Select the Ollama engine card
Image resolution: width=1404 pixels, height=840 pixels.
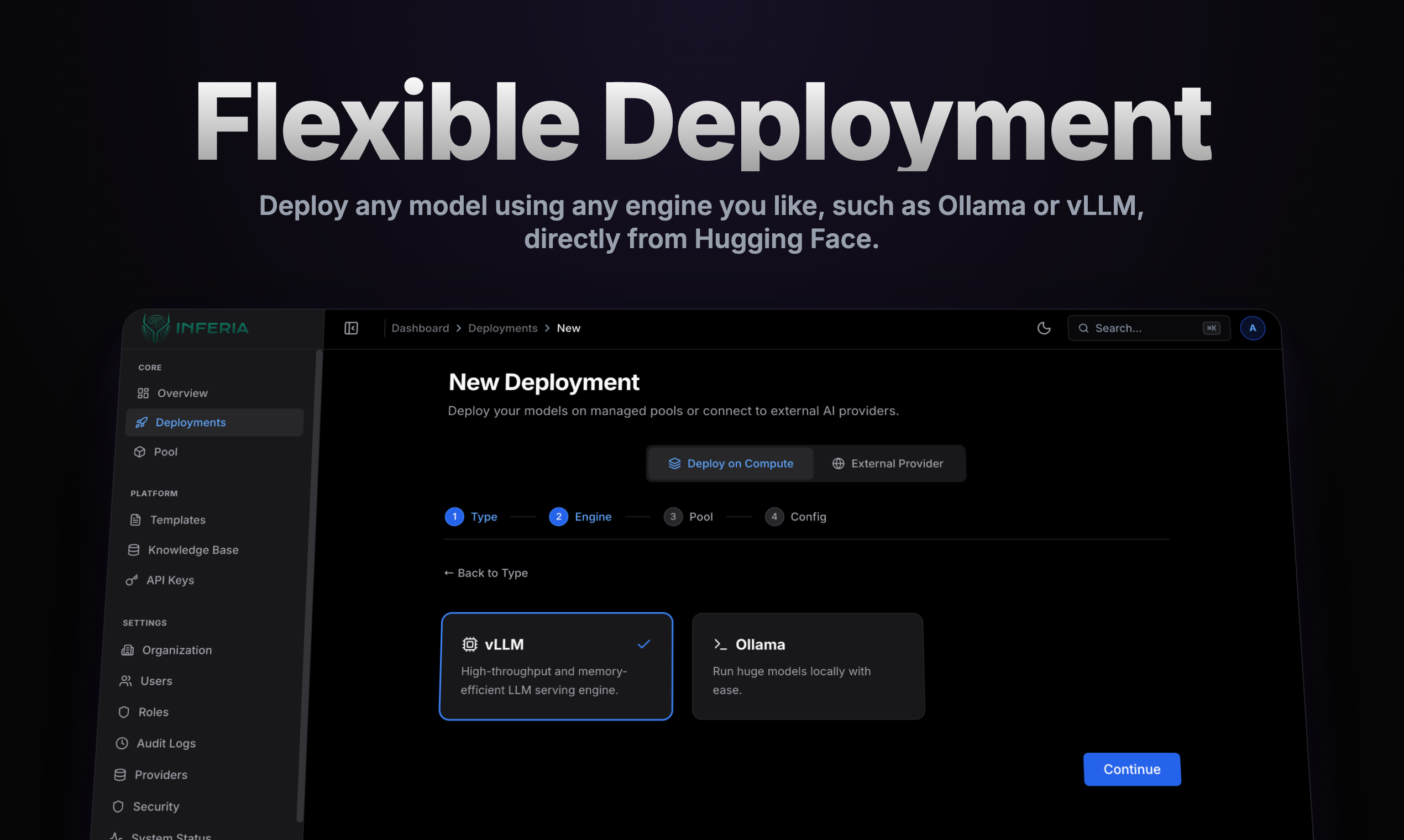(808, 666)
